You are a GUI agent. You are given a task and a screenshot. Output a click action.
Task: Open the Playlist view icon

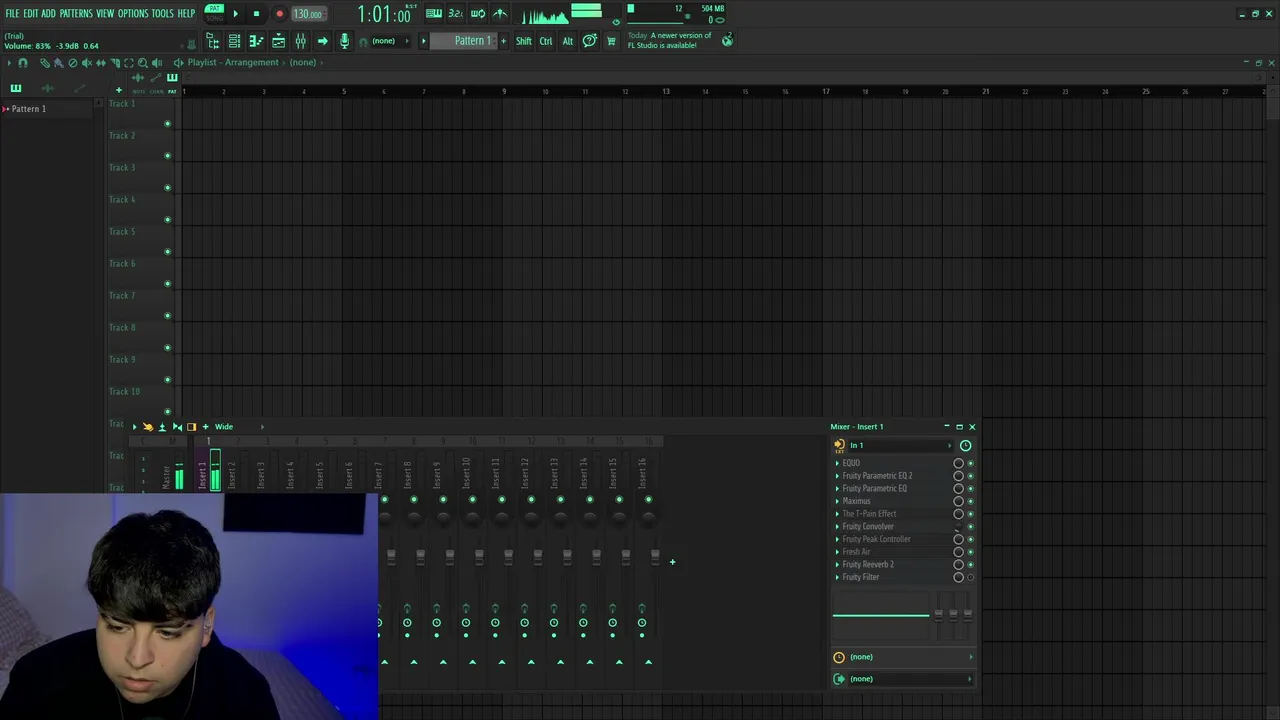pos(278,41)
